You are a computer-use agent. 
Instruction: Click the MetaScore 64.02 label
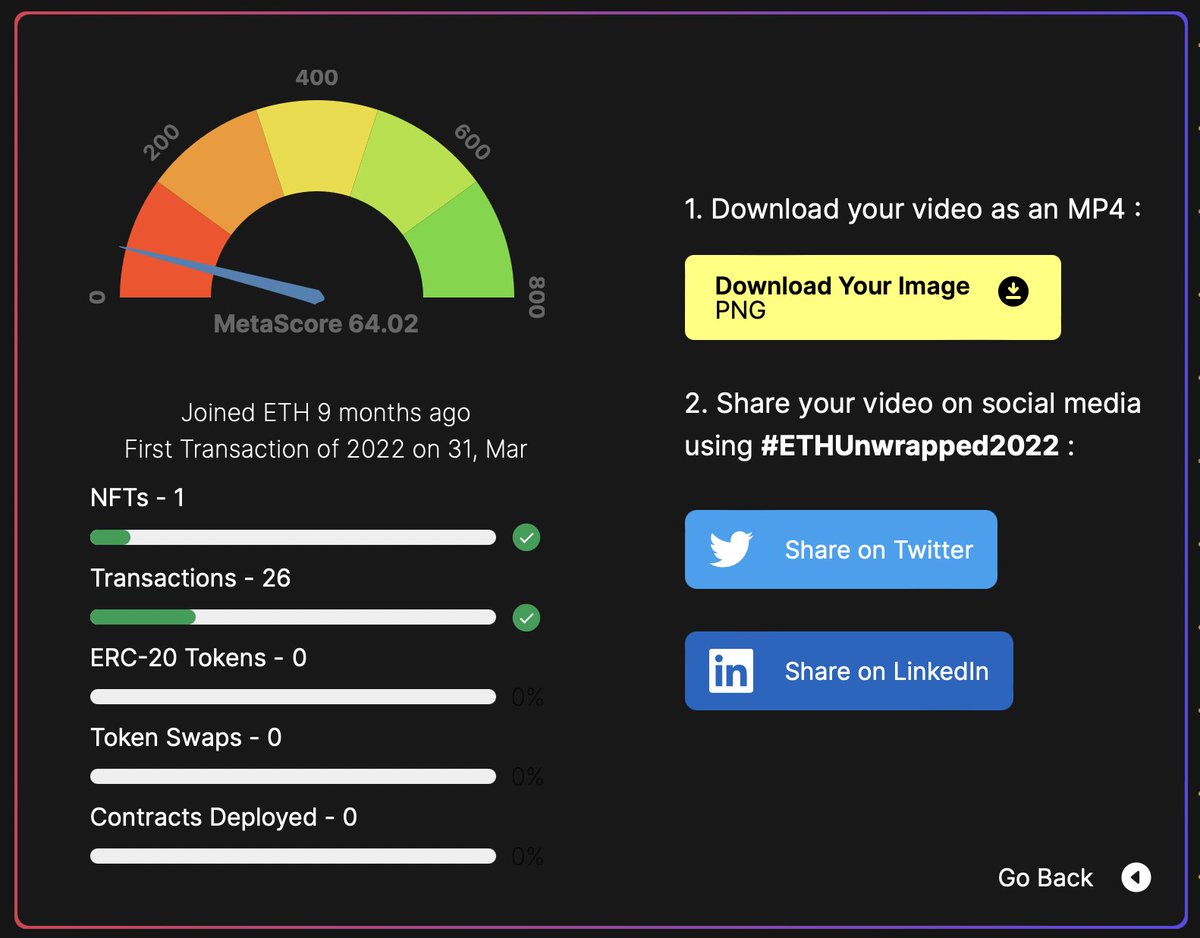pyautogui.click(x=316, y=324)
